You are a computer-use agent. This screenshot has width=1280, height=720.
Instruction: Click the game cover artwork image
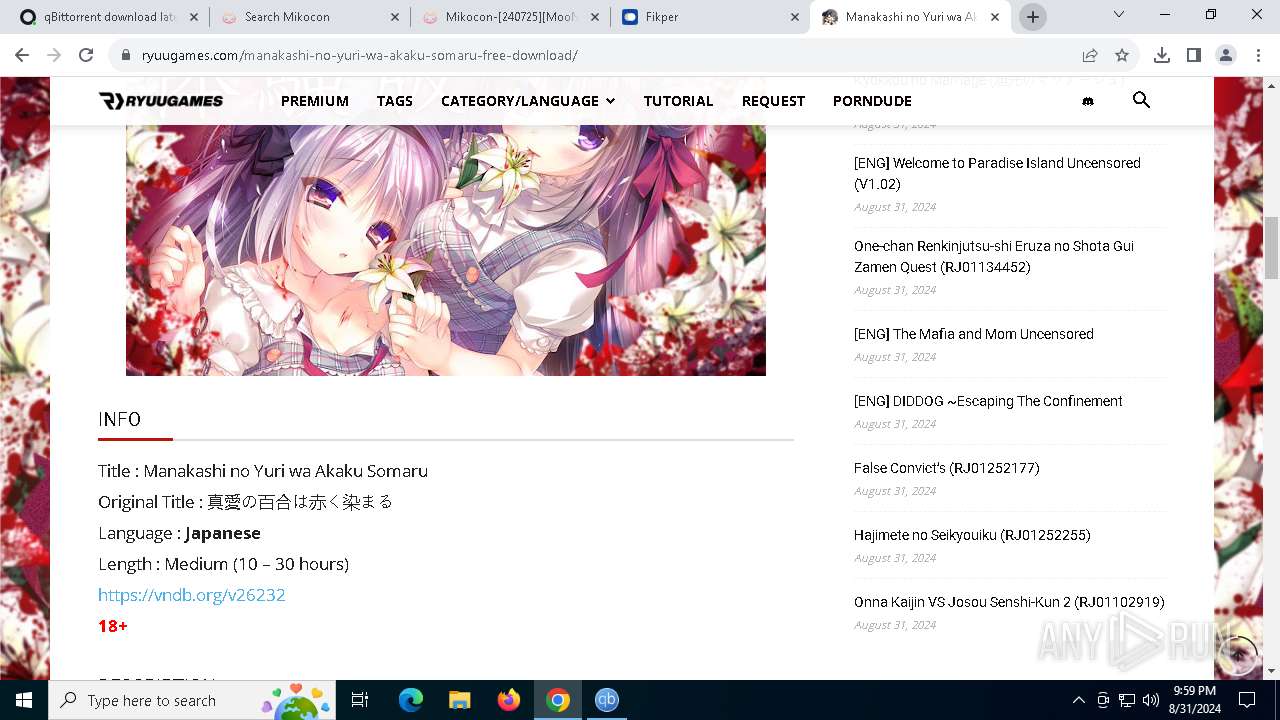[x=446, y=250]
